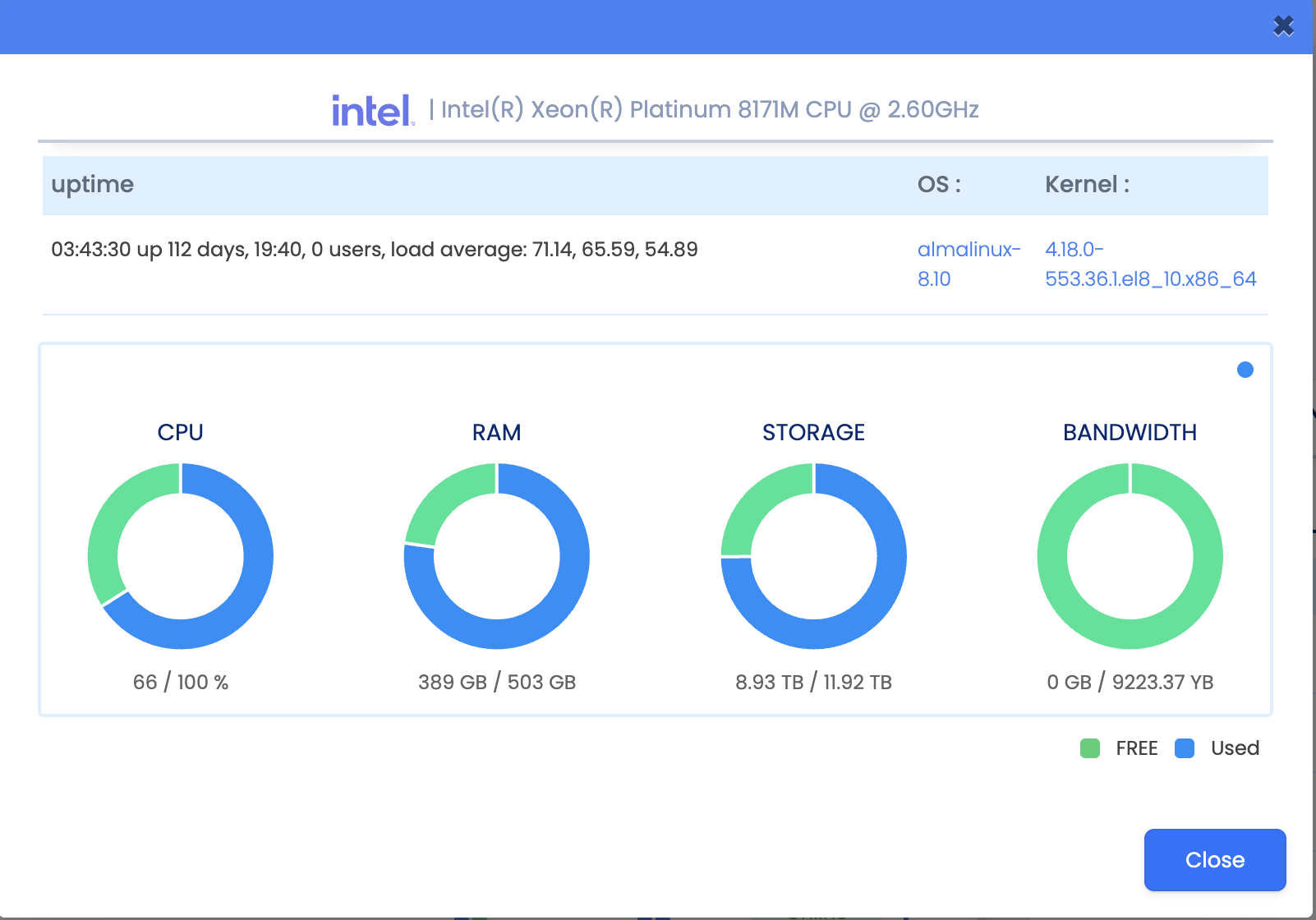Click the uptime load average text

pyautogui.click(x=374, y=250)
